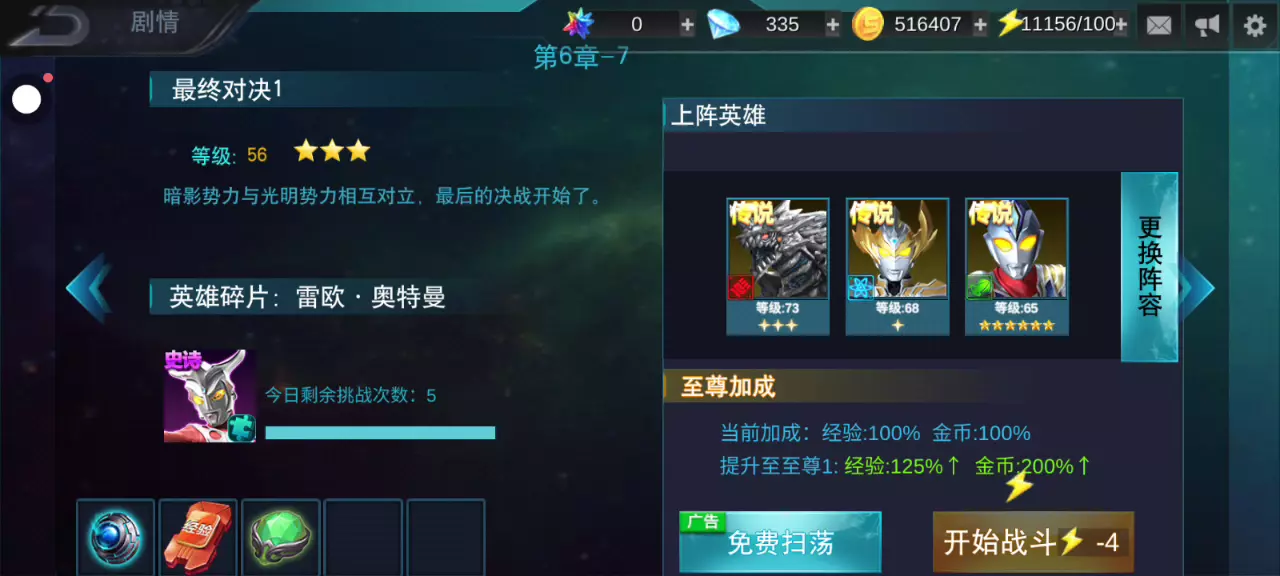Tap the back arrow icon
This screenshot has height=576, width=1280.
coord(48,24)
